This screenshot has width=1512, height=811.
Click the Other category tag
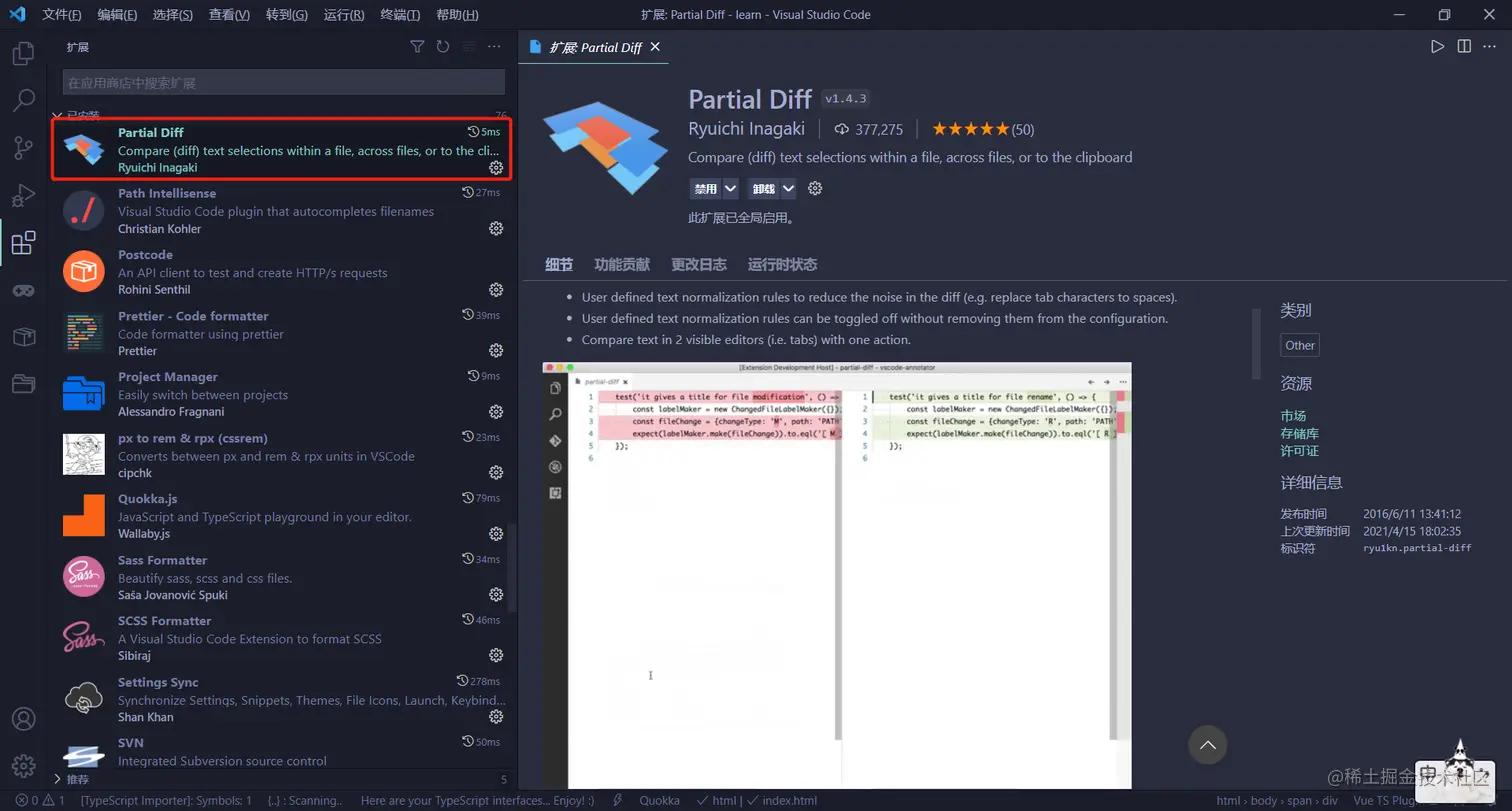coord(1300,345)
